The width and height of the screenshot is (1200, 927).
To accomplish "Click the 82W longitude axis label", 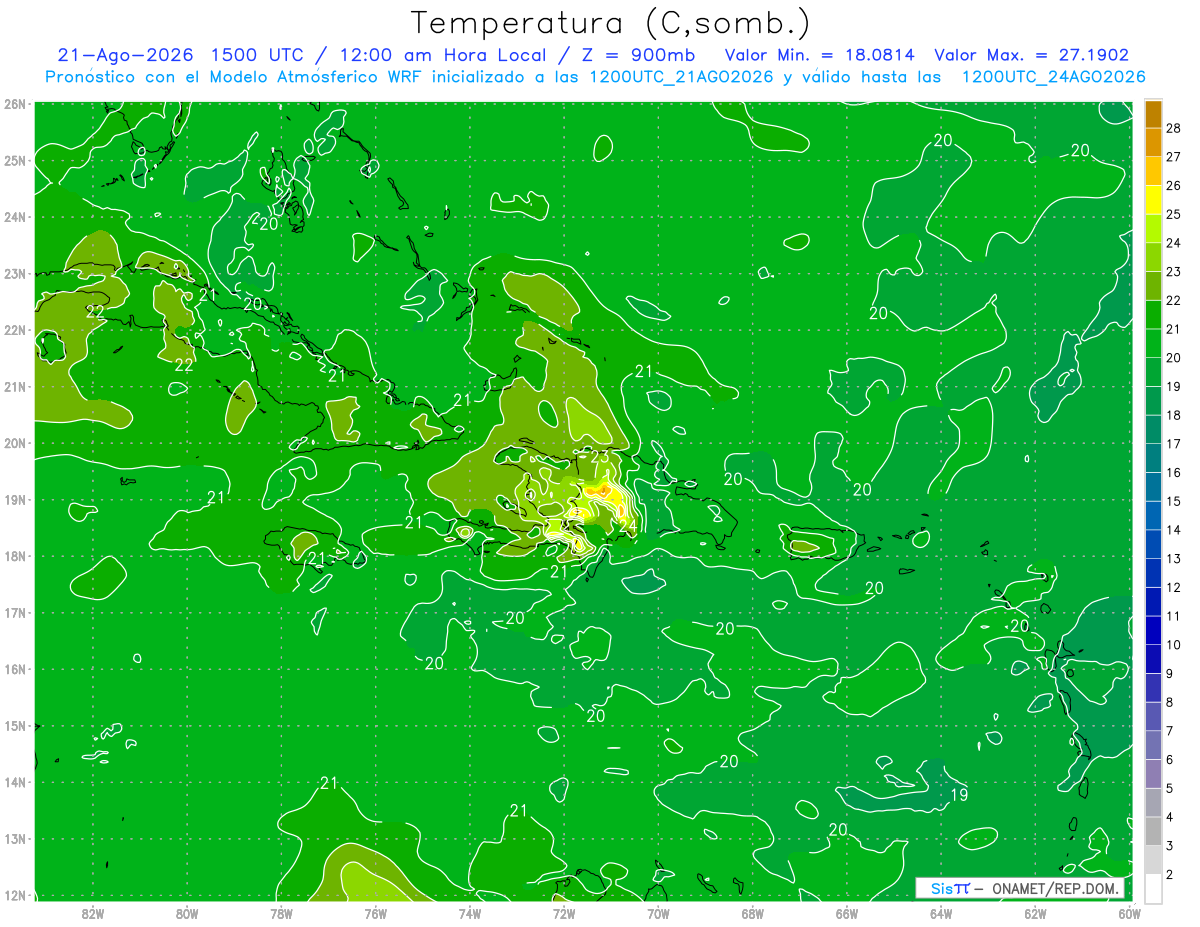I will (93, 913).
